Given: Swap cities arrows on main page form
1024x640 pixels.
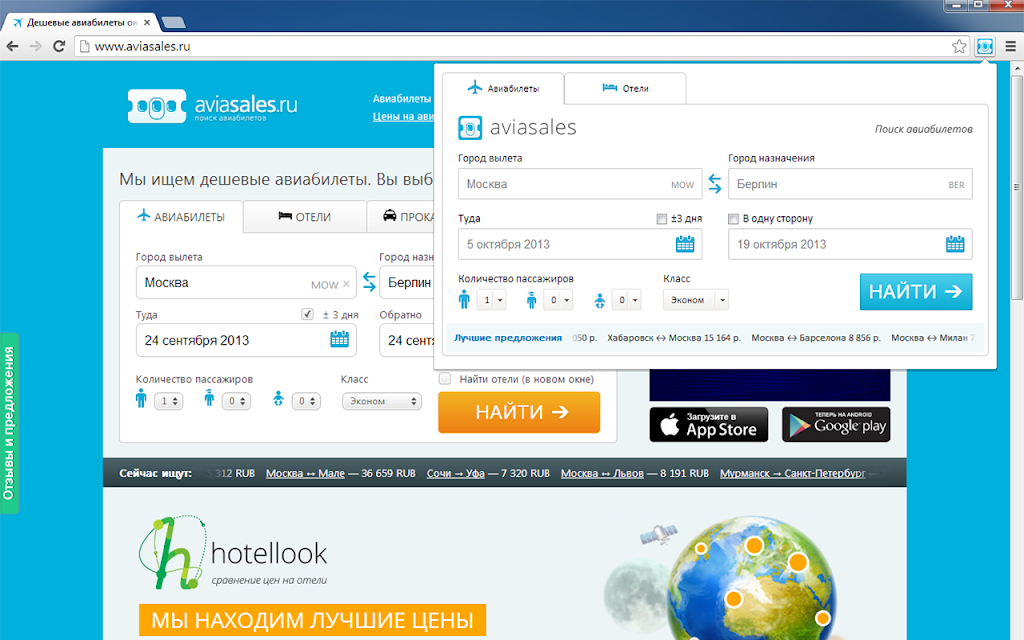Looking at the screenshot, I should coord(369,282).
